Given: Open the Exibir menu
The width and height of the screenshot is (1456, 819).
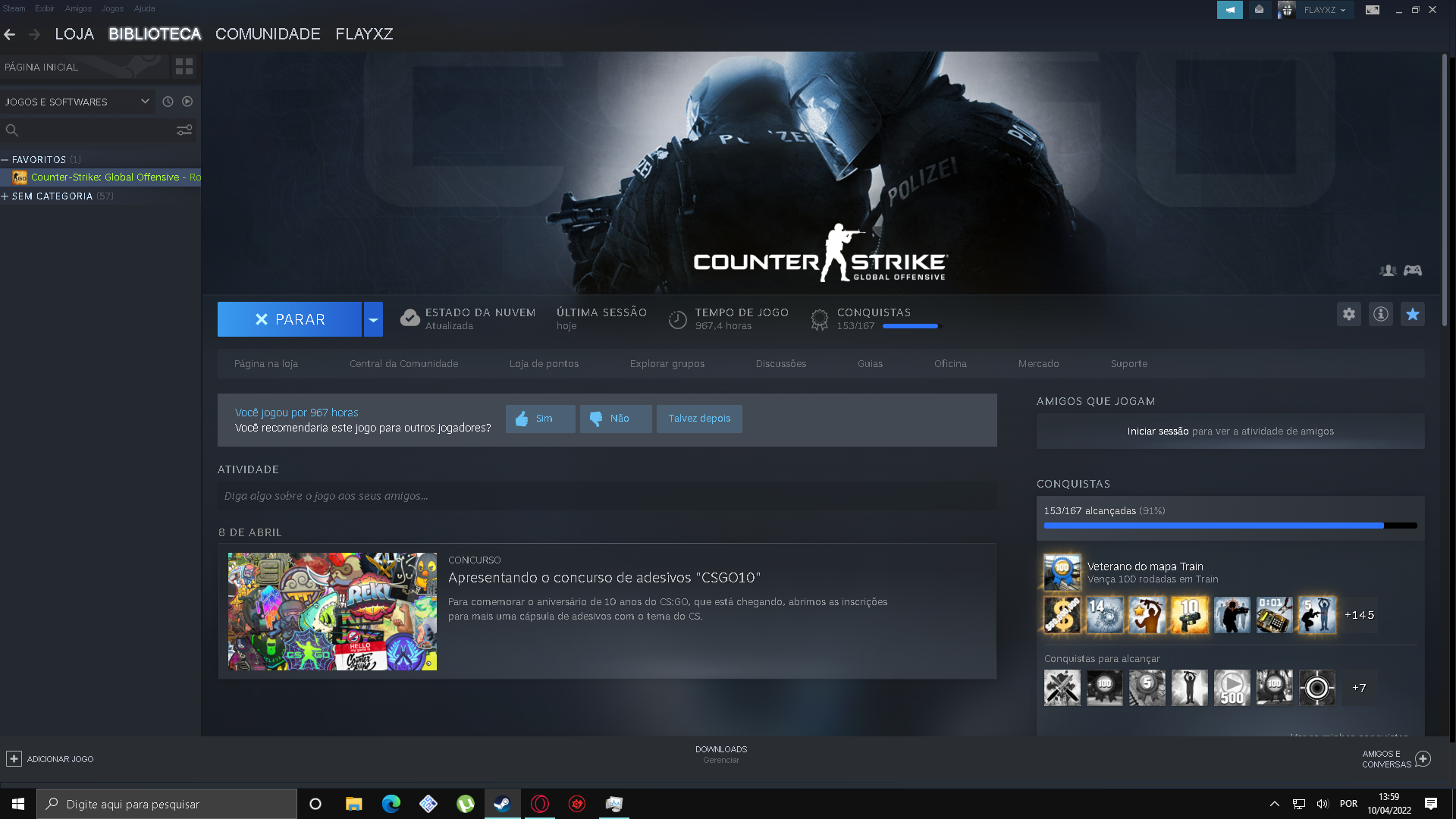Looking at the screenshot, I should pos(45,8).
